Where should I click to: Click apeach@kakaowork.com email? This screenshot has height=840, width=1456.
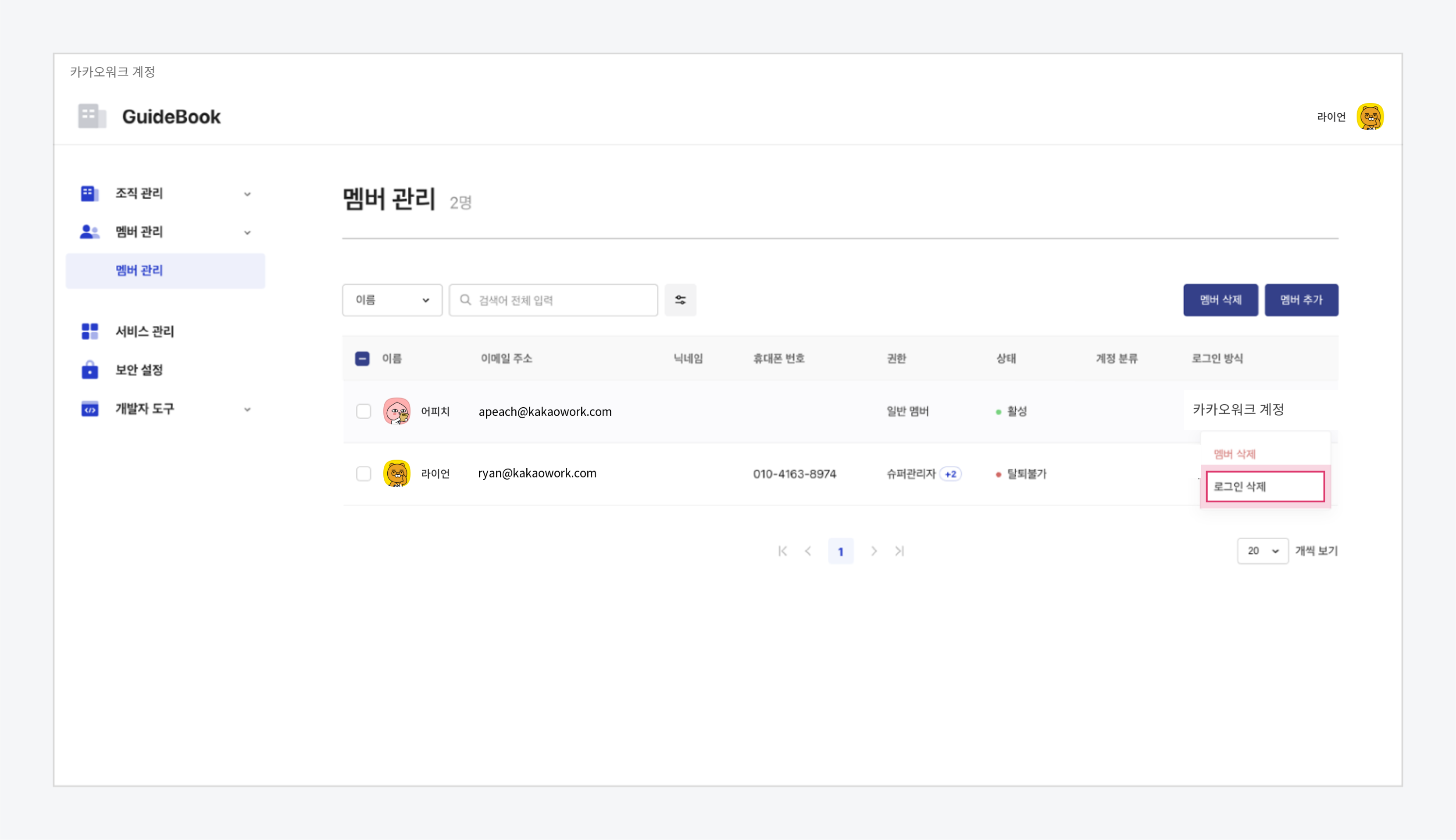(x=545, y=412)
